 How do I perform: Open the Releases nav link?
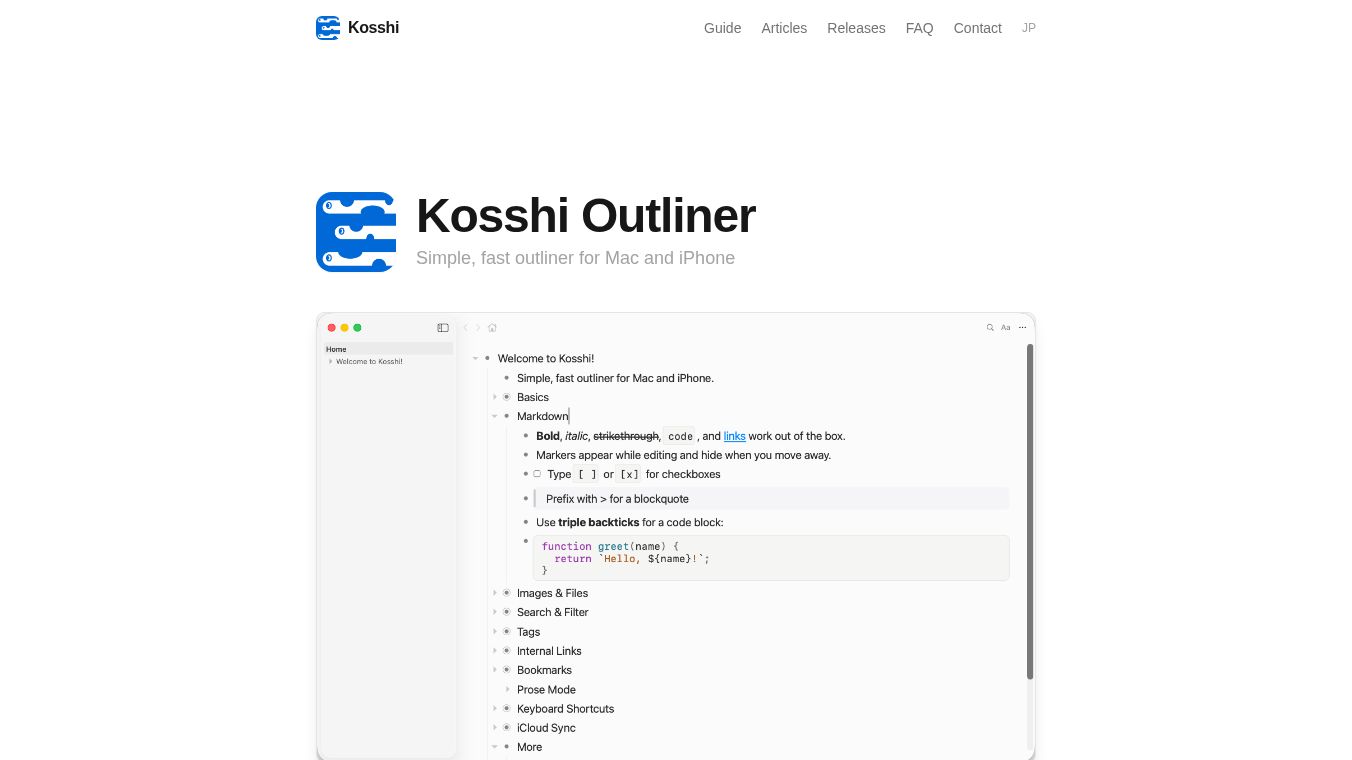point(856,28)
